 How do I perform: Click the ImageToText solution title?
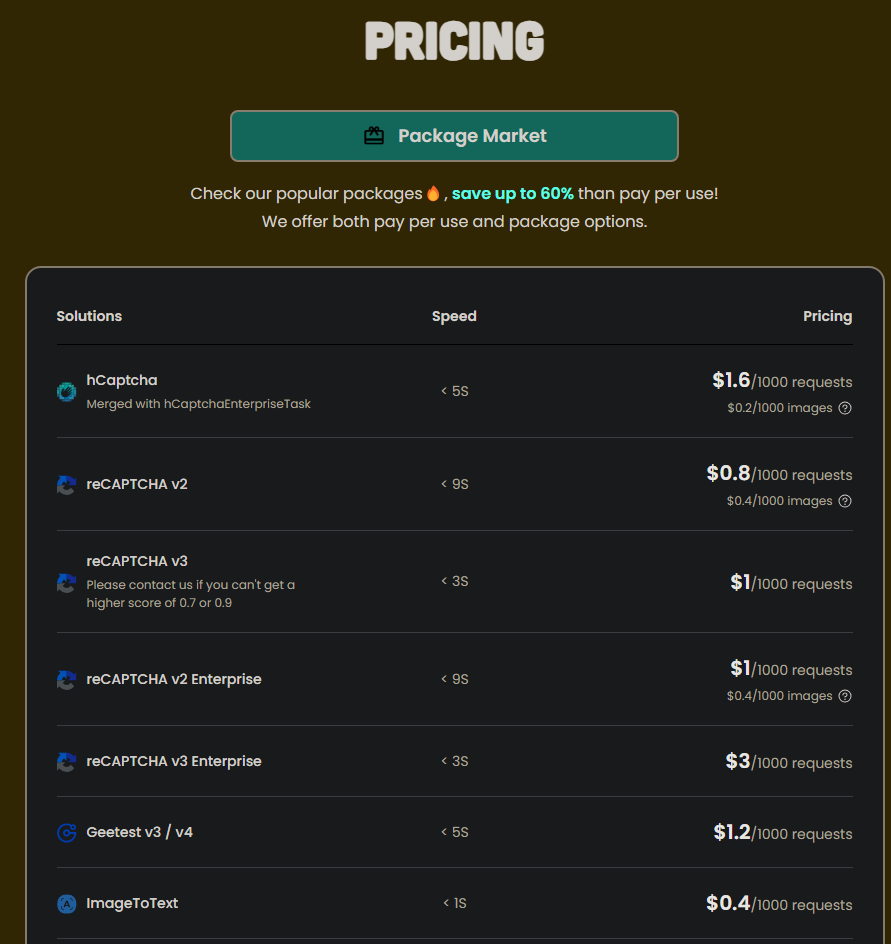click(132, 903)
